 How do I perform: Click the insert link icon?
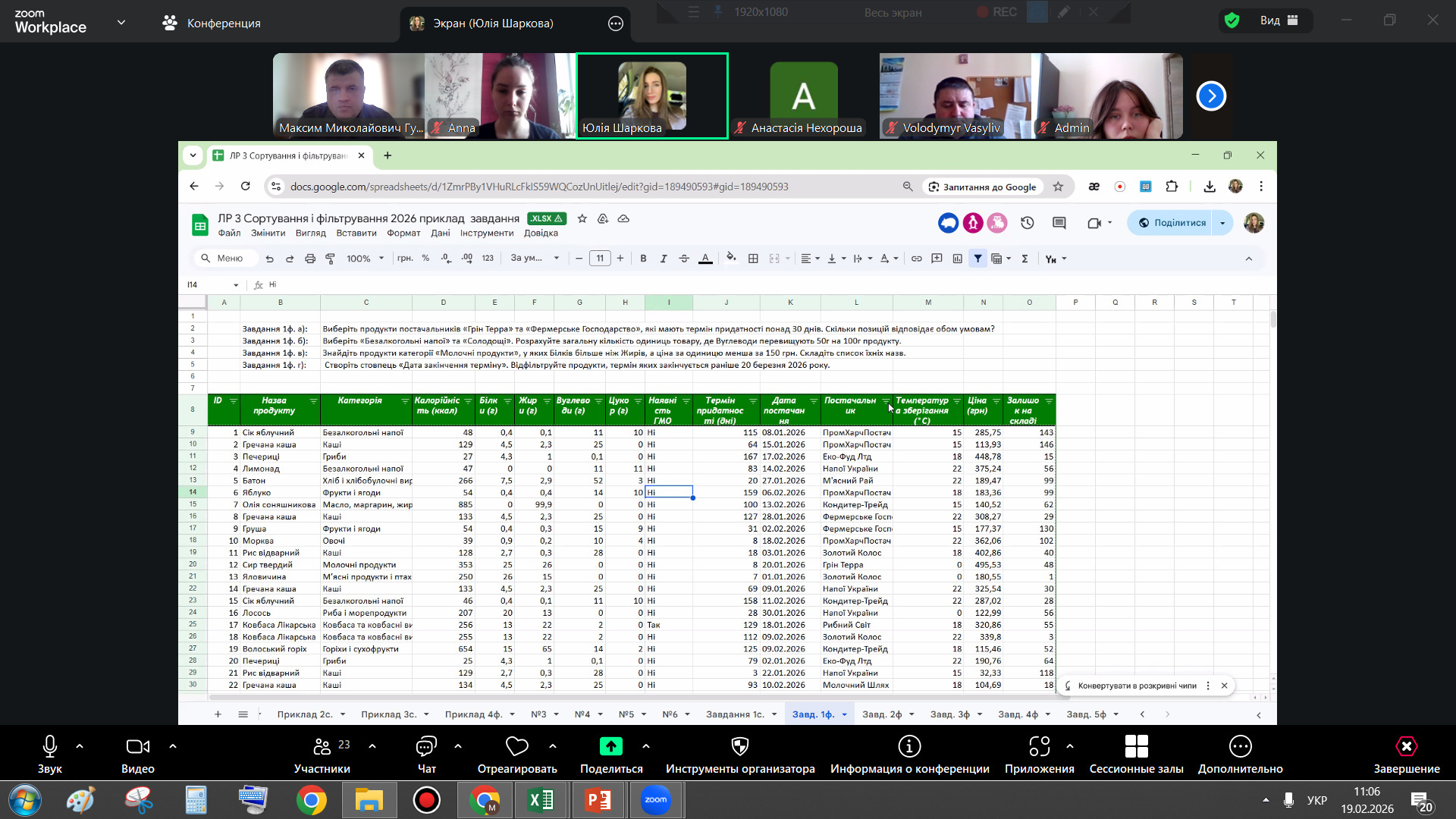(916, 259)
